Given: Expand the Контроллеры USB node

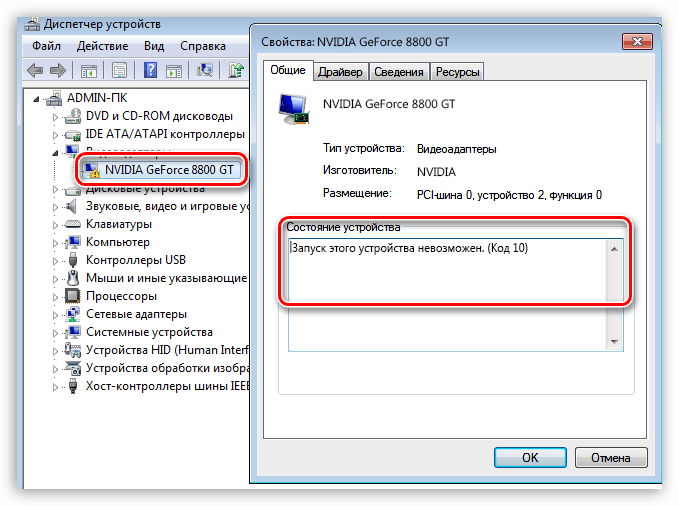Looking at the screenshot, I should click(x=55, y=261).
